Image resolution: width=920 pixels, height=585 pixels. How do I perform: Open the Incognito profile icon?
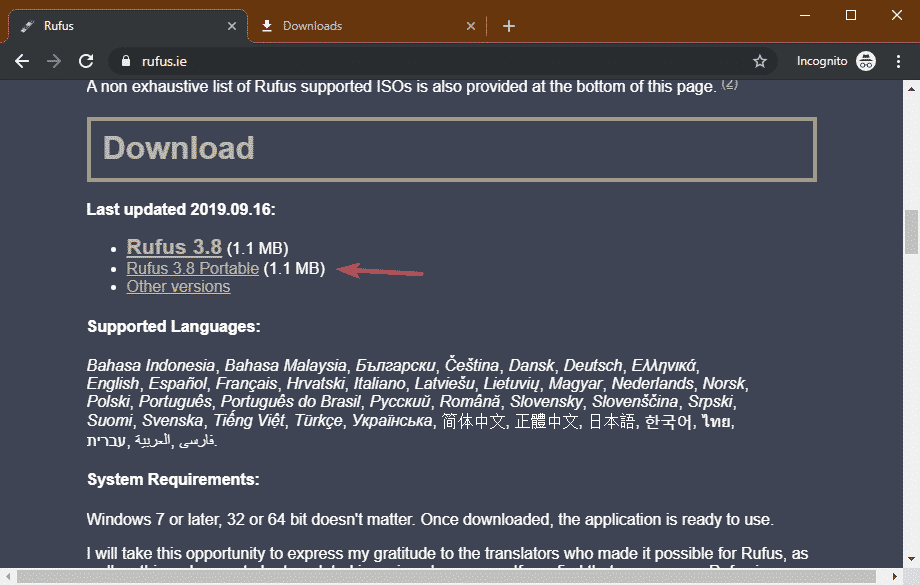pyautogui.click(x=866, y=61)
